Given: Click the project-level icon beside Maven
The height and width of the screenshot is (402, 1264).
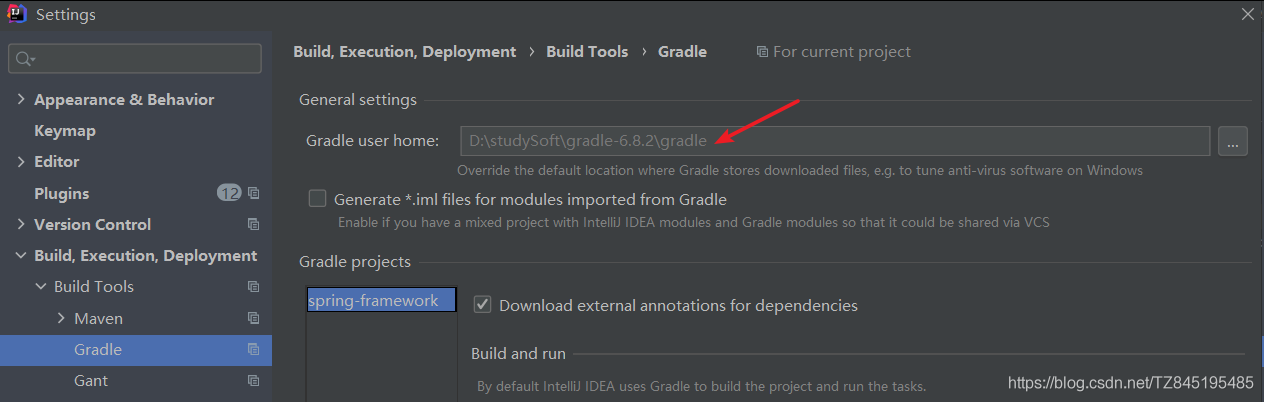Looking at the screenshot, I should click(253, 318).
